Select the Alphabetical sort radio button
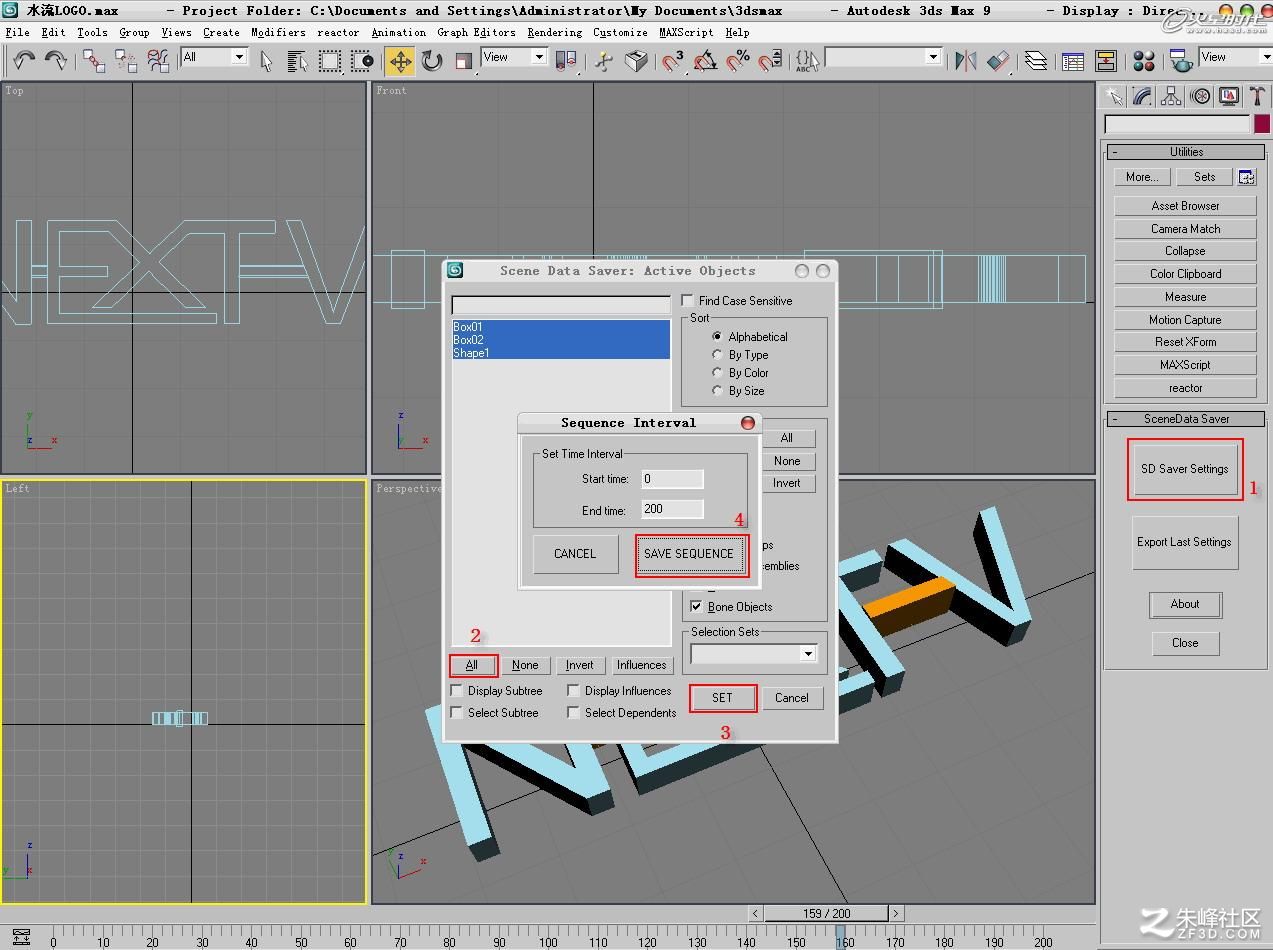 coord(717,337)
